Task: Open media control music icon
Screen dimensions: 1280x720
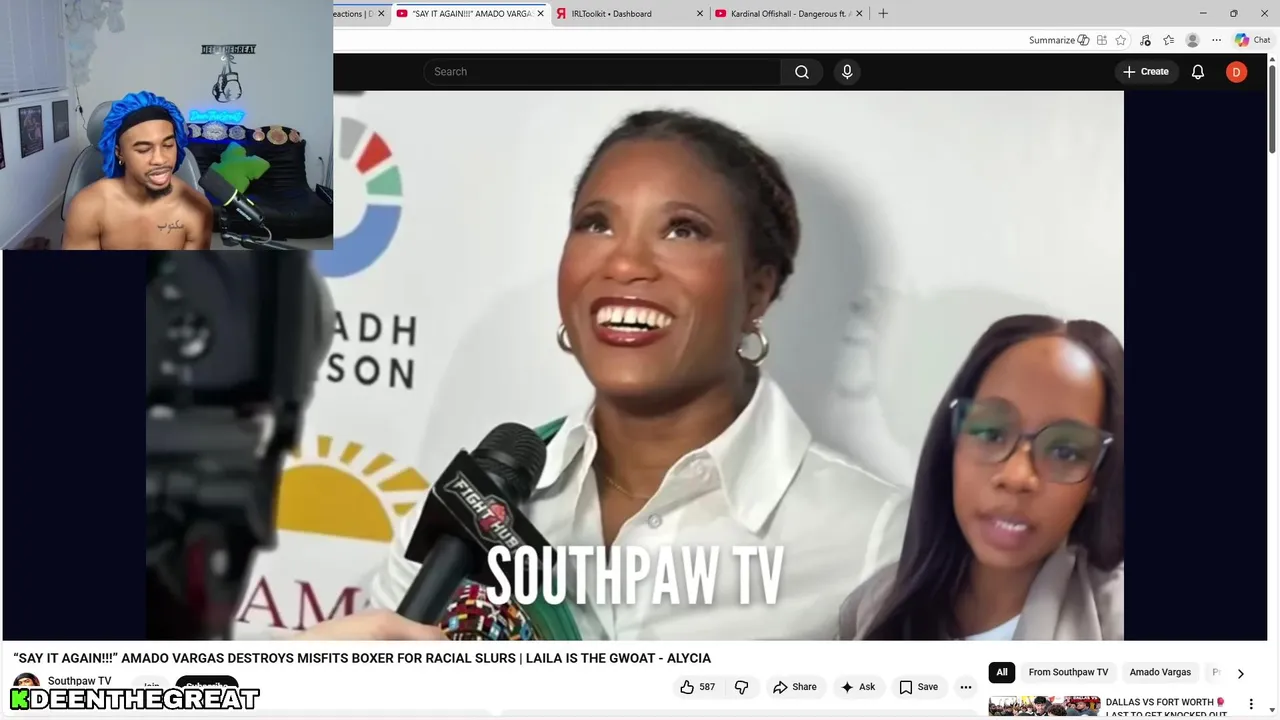Action: pos(1145,40)
